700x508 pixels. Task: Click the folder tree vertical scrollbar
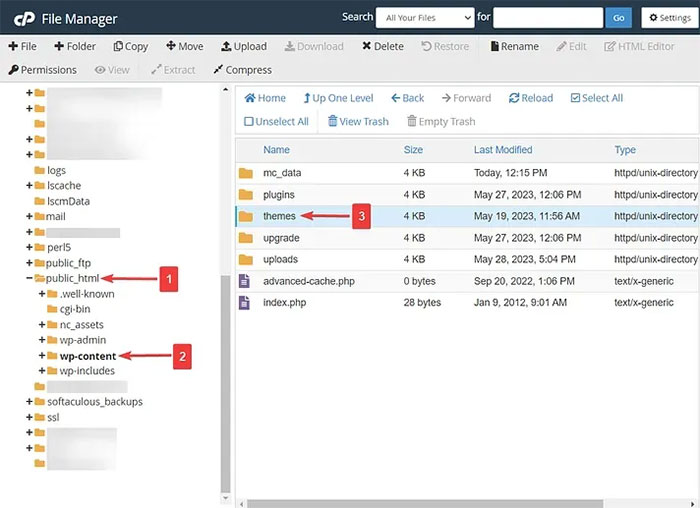coord(225,380)
